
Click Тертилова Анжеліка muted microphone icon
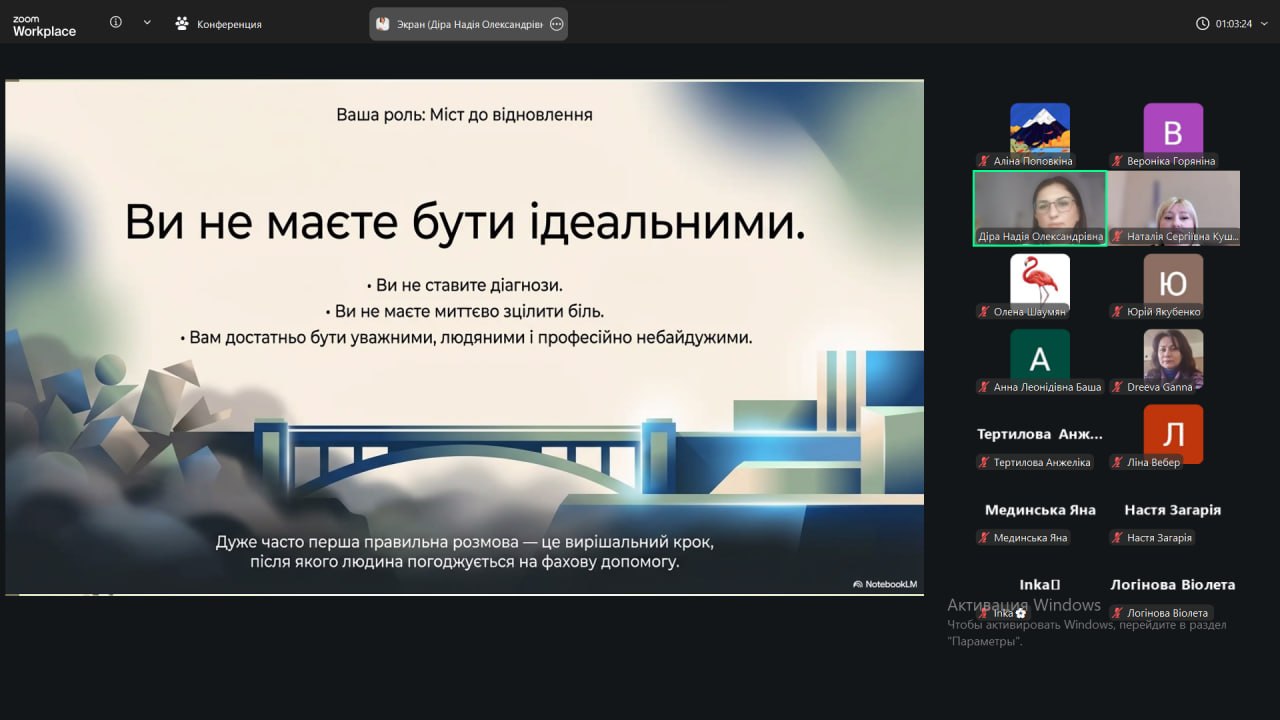click(x=985, y=463)
